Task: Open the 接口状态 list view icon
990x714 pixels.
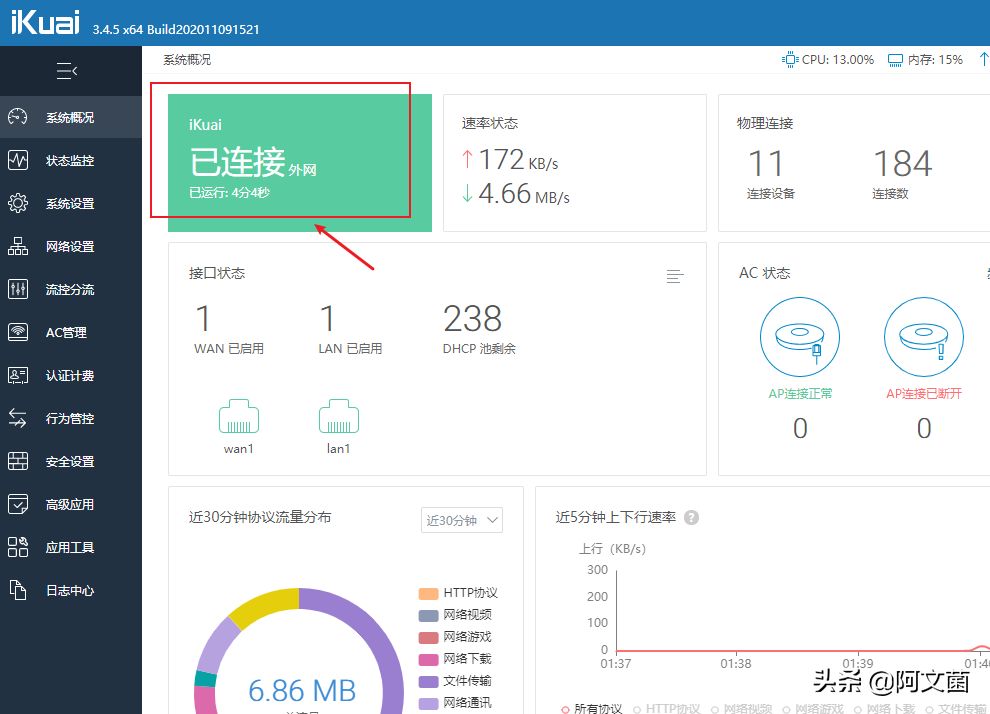Action: pos(675,276)
